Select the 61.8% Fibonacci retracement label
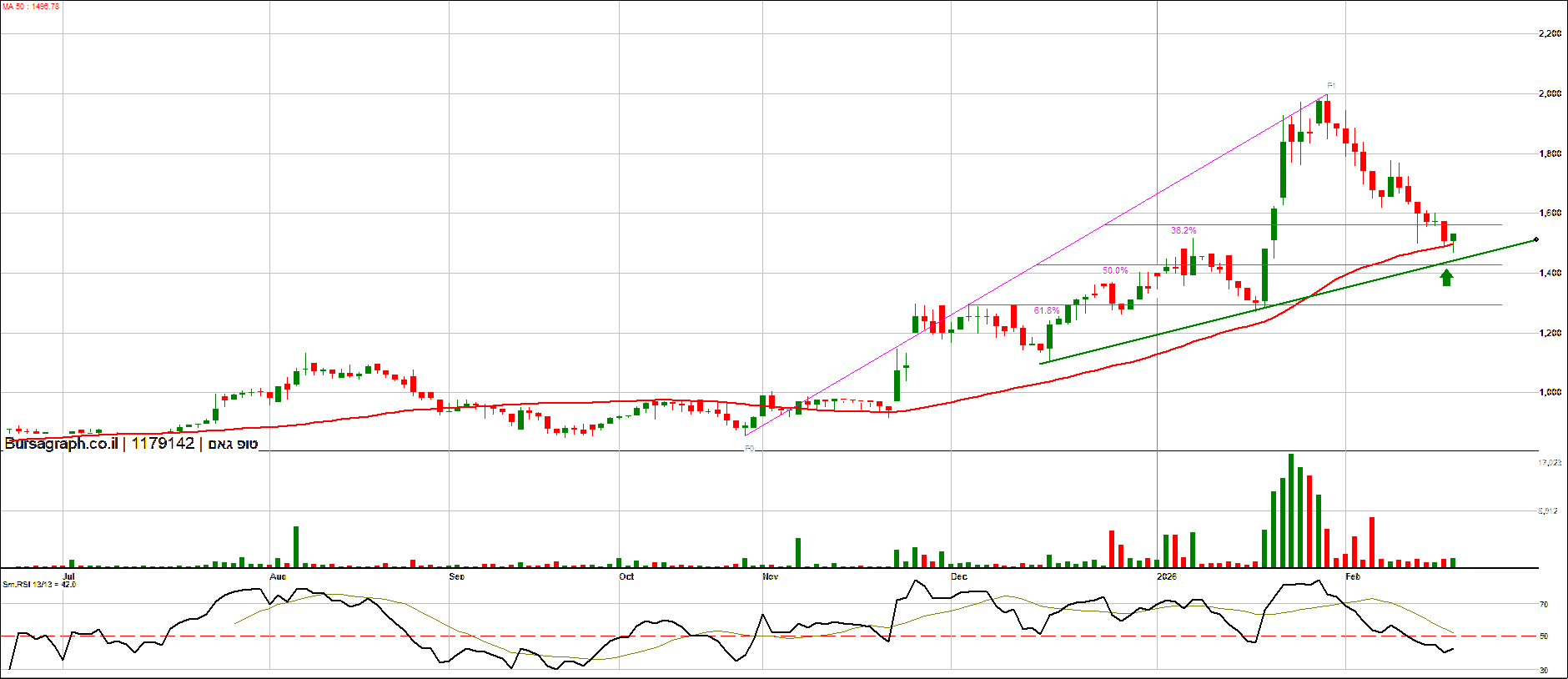 tap(1047, 310)
